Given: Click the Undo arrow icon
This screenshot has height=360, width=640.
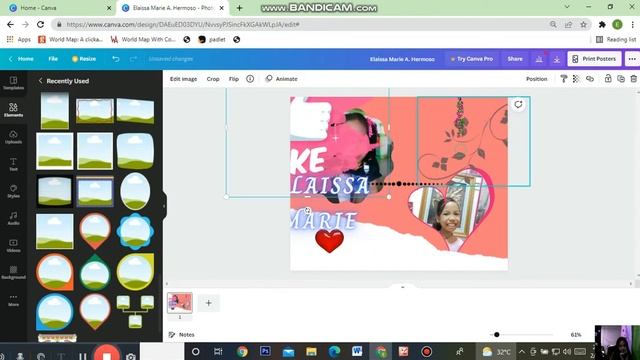Looking at the screenshot, I should (x=116, y=59).
